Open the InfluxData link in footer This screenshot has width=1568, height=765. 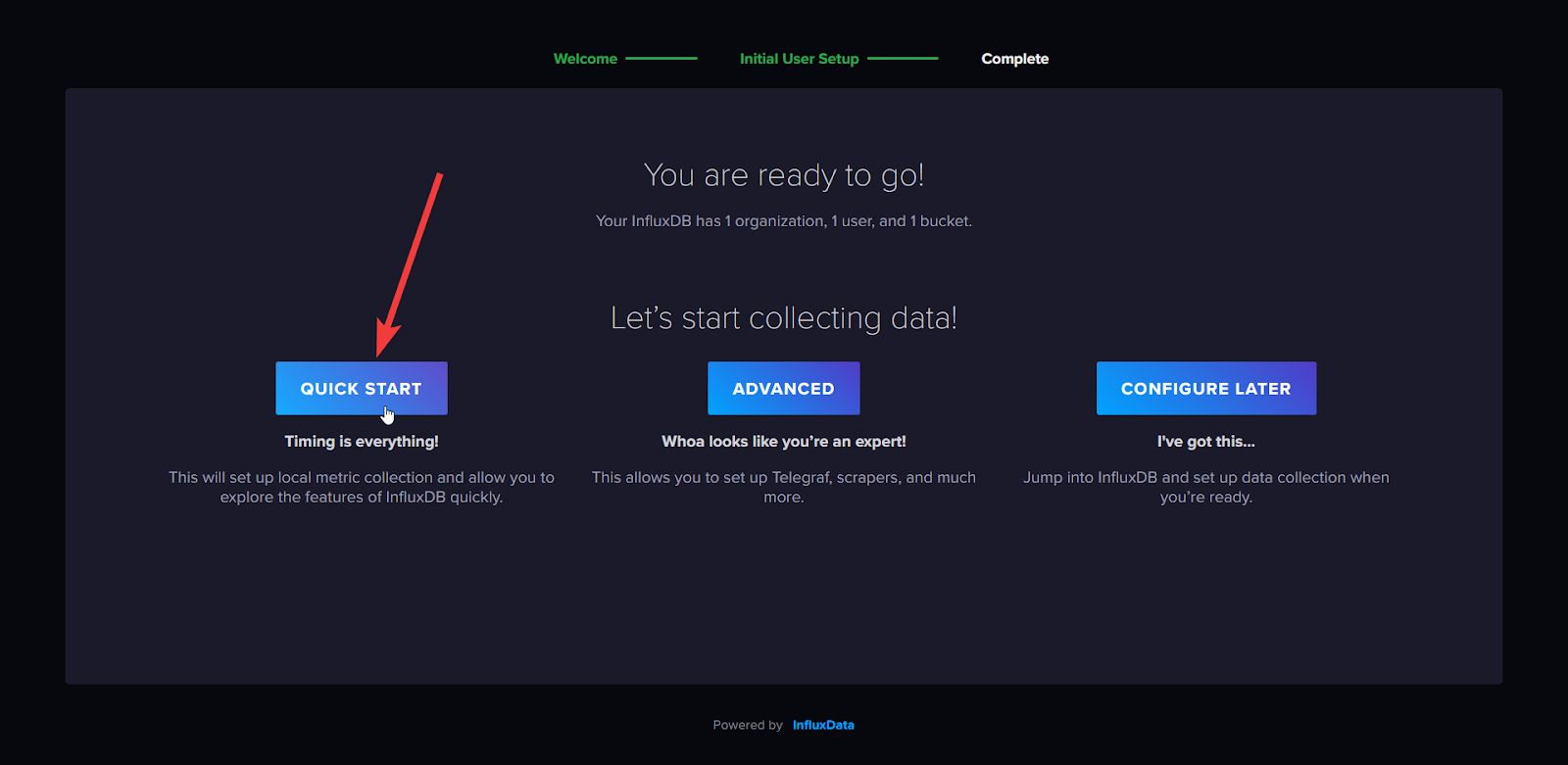(823, 725)
